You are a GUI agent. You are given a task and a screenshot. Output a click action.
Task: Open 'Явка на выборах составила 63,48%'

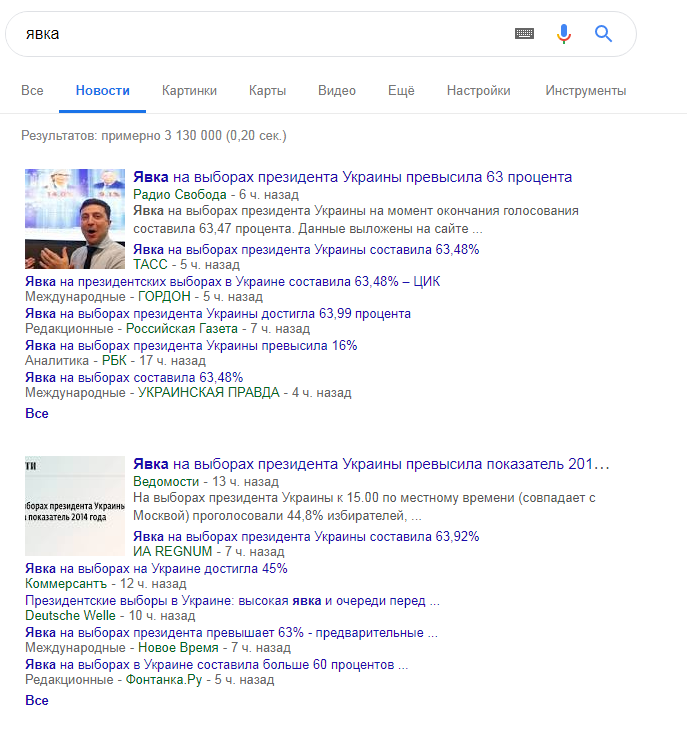coord(134,378)
